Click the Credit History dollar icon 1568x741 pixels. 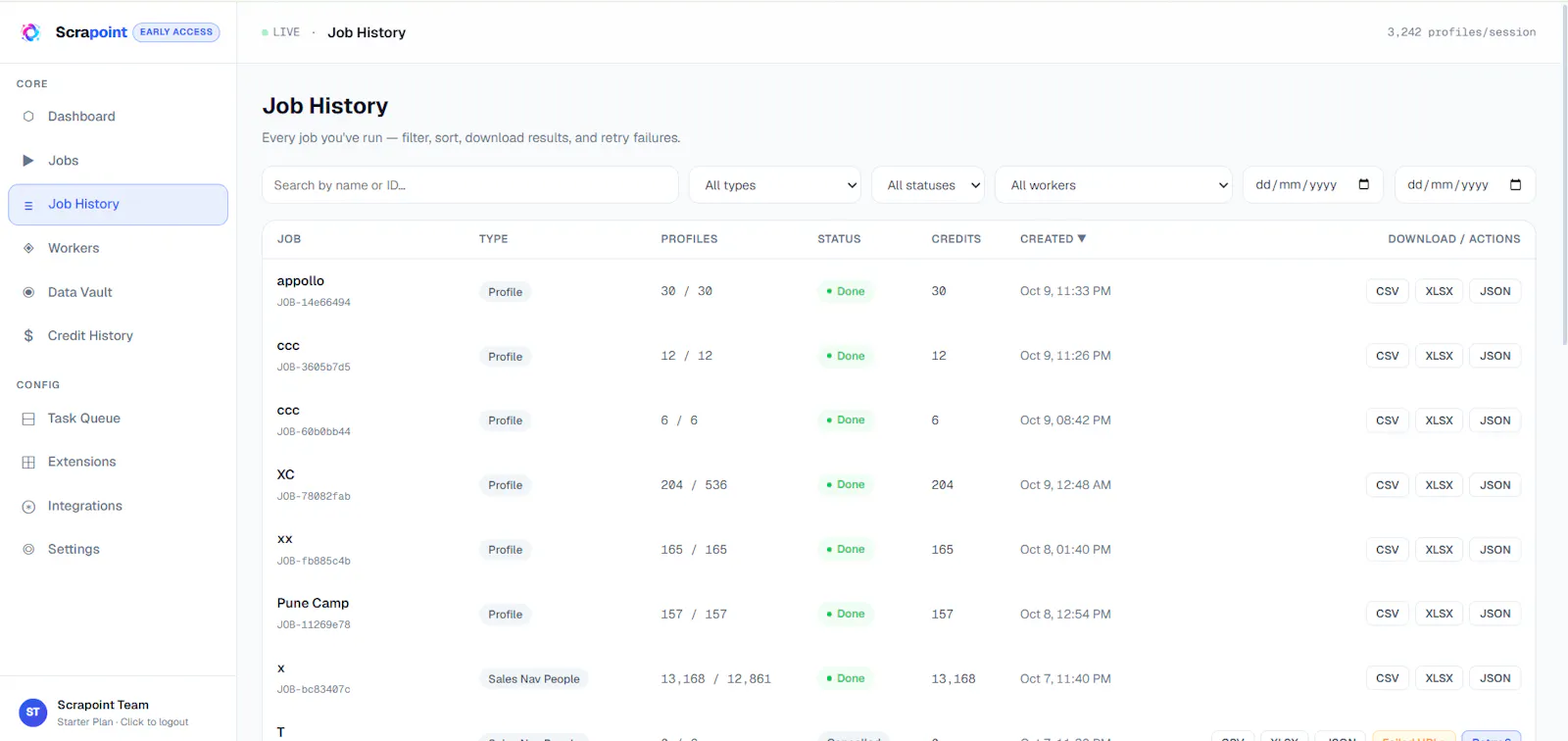tap(28, 335)
